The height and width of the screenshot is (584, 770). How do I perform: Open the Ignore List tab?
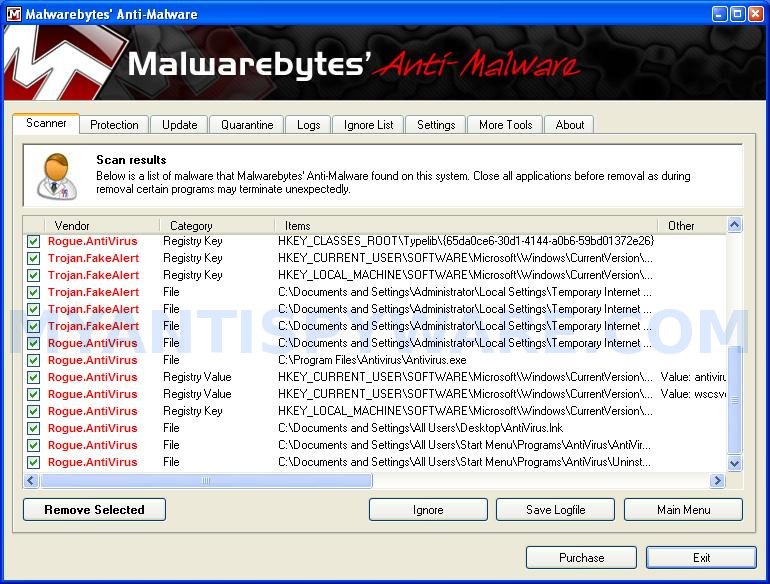pyautogui.click(x=368, y=125)
